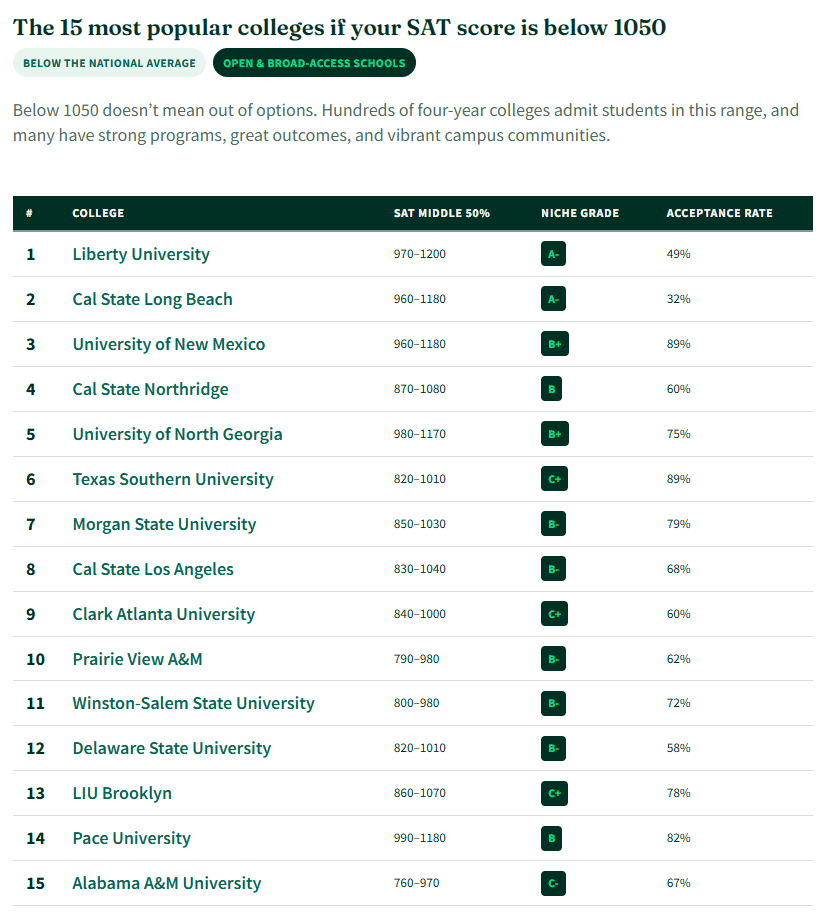Go to Winston-Salem State University

[193, 703]
